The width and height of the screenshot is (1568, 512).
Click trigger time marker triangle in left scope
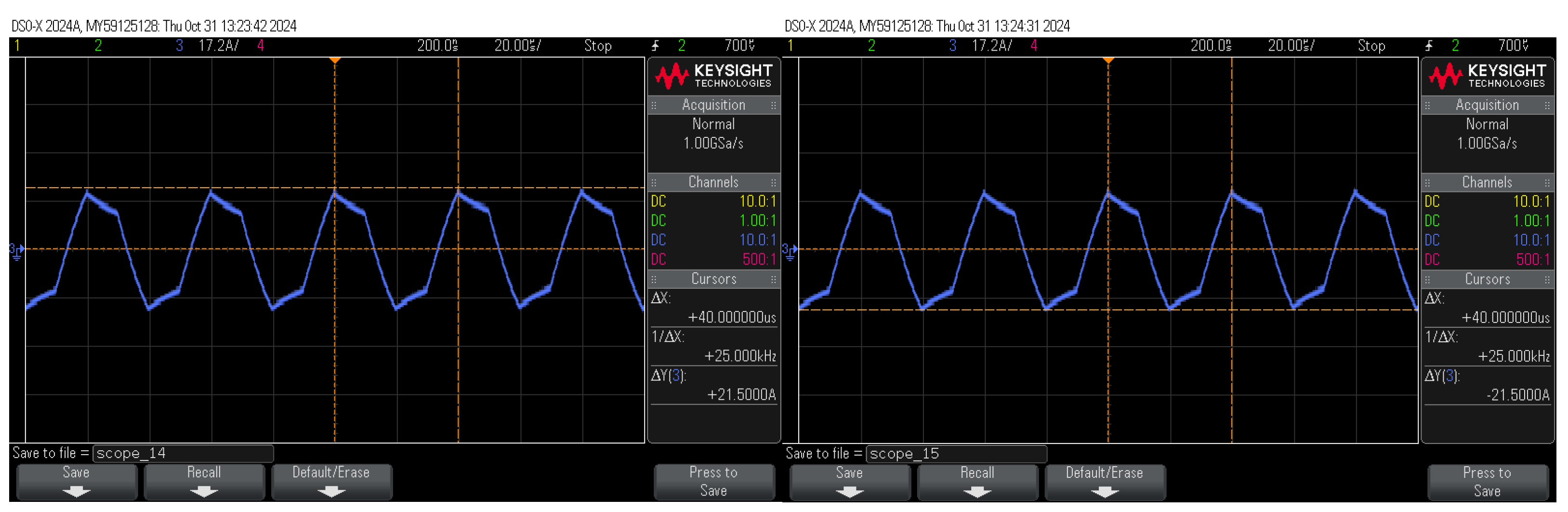pos(335,60)
